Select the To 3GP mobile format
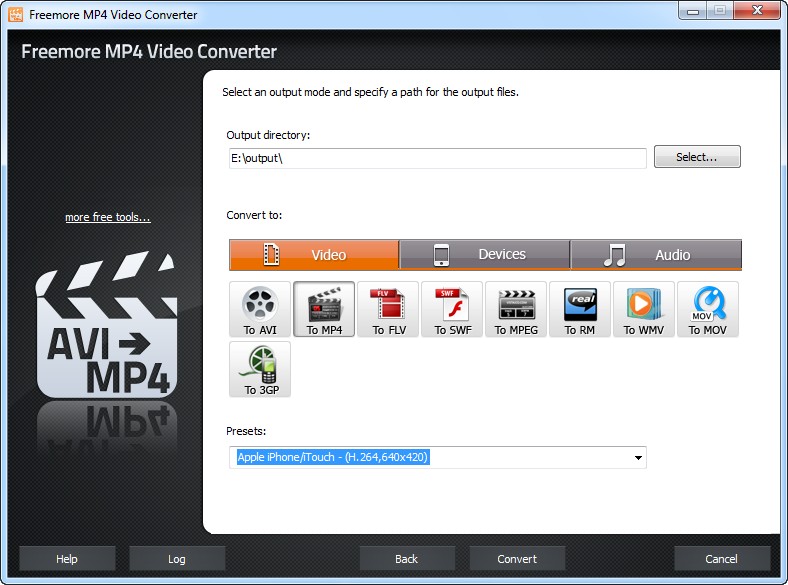 coord(260,369)
